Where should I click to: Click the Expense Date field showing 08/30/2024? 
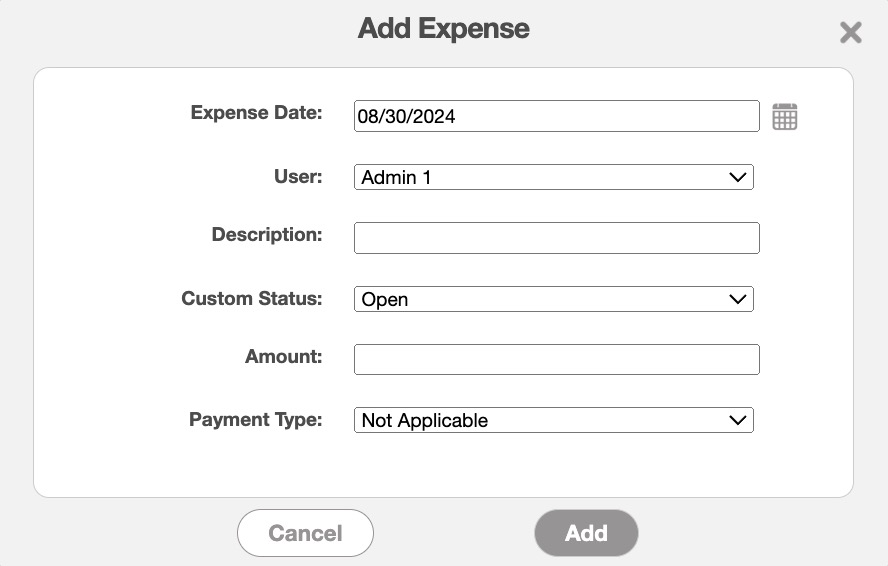tap(556, 116)
